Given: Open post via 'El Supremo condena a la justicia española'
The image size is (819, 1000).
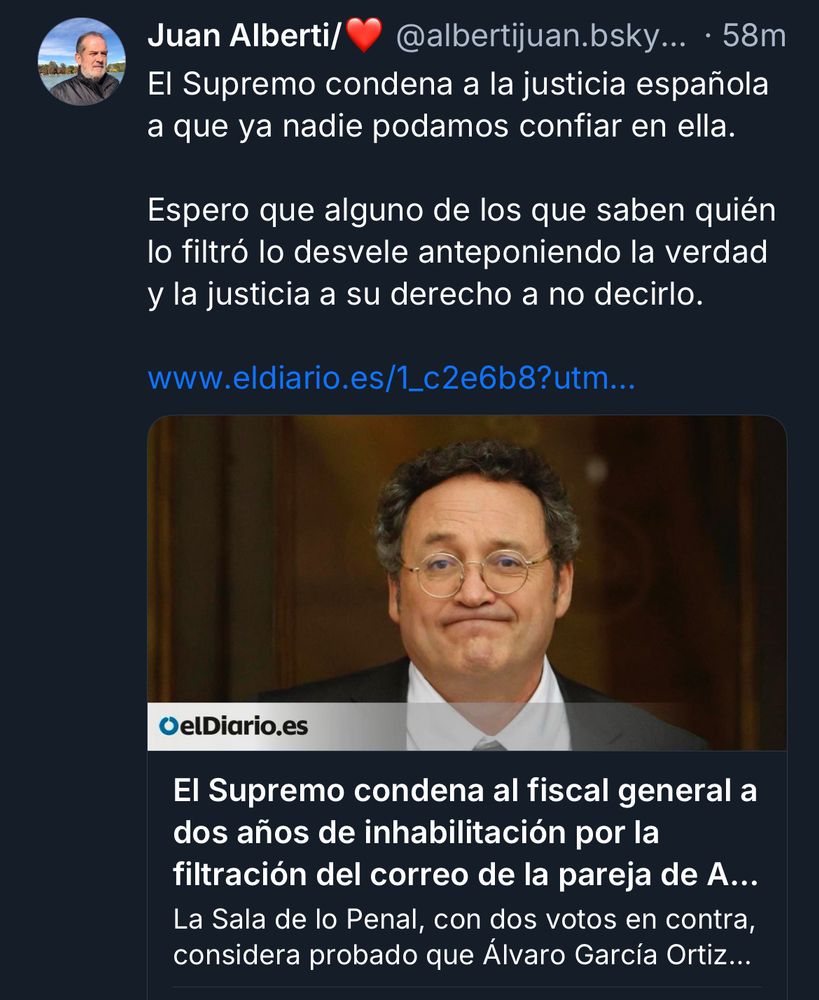Looking at the screenshot, I should pos(458,84).
